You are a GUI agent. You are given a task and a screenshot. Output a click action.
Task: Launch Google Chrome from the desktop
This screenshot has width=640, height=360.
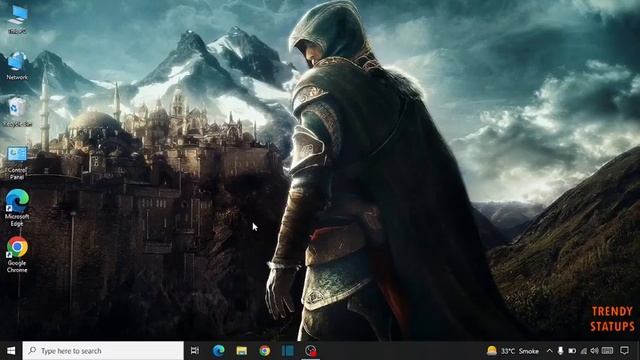[x=17, y=254]
